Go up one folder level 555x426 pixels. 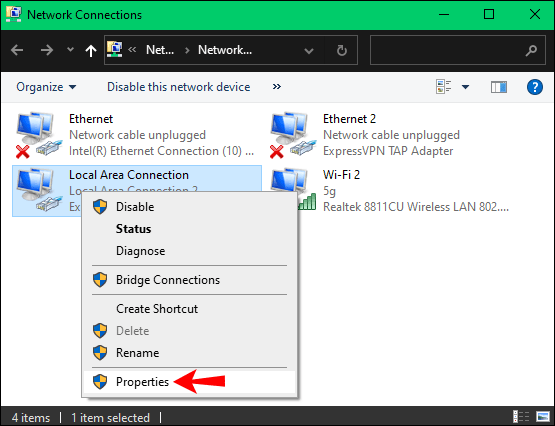pyautogui.click(x=91, y=51)
